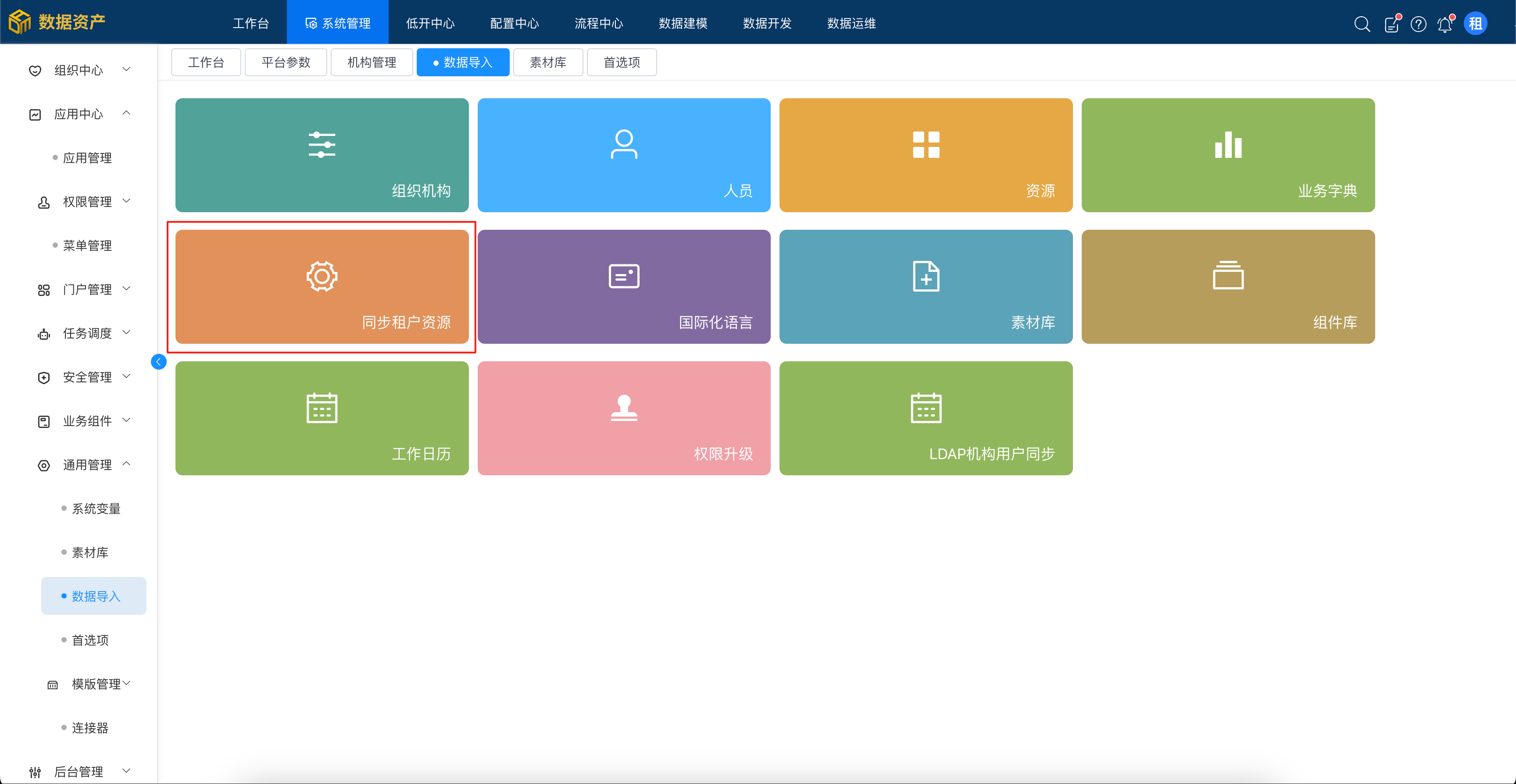Screen dimensions: 1516x784
Task: Open the 低开中心 top menu
Action: pos(430,23)
